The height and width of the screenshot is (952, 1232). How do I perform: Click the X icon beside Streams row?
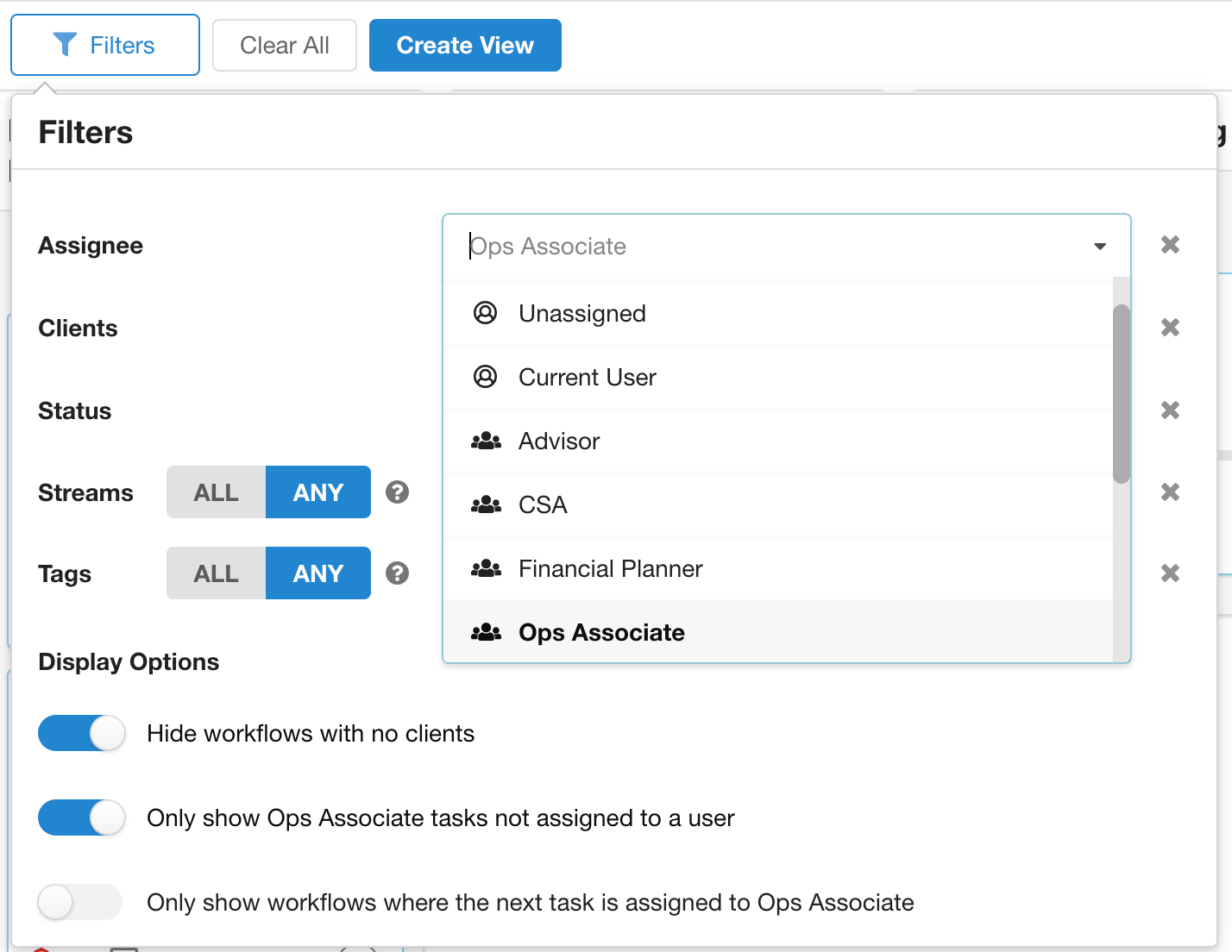pos(1170,492)
